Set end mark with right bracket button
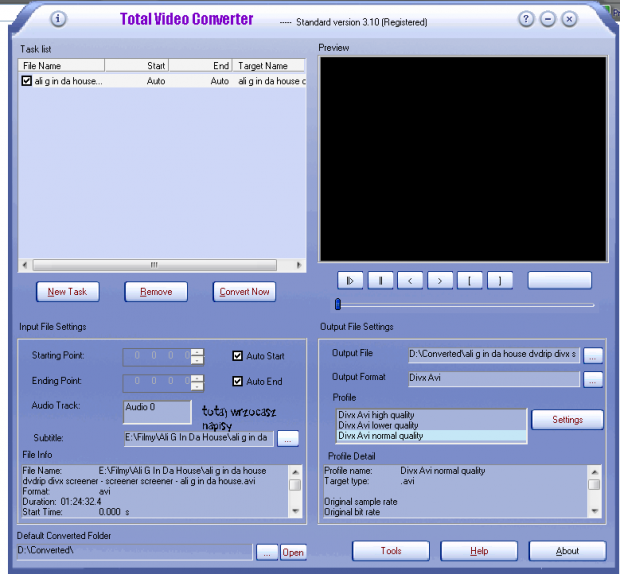Viewport: 620px width, 574px height. click(x=500, y=280)
